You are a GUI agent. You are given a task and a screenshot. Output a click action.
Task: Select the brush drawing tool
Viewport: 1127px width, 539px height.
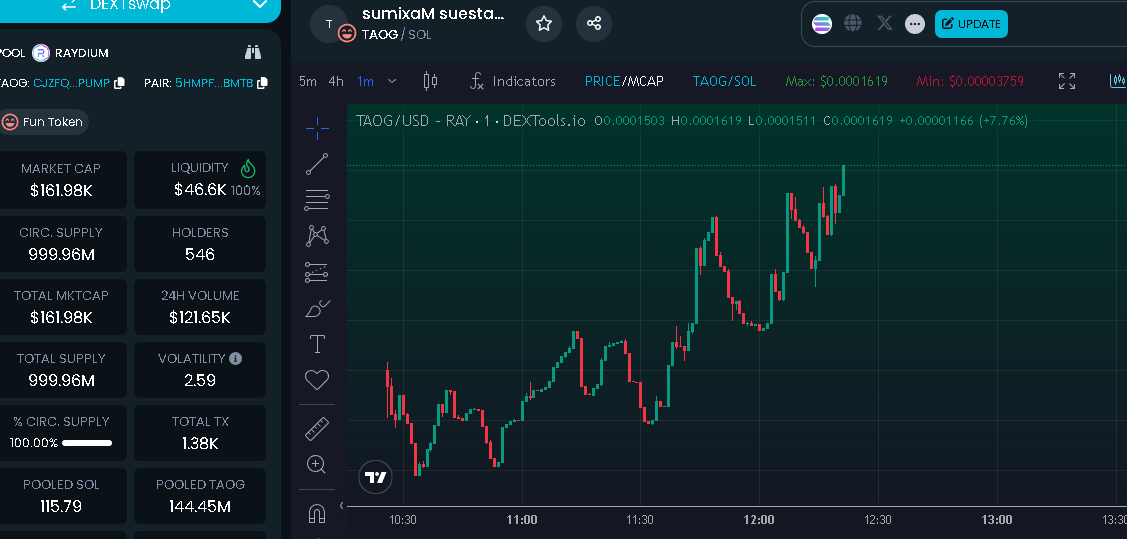click(317, 309)
